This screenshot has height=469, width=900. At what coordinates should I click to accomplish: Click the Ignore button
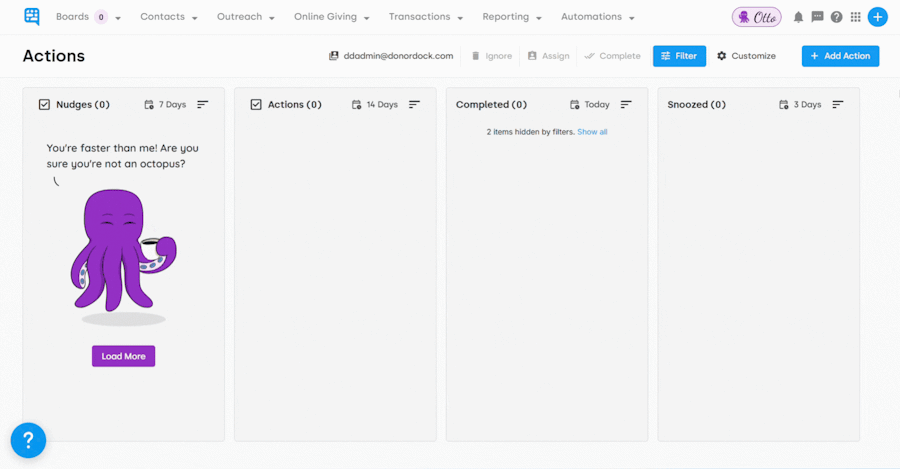tap(492, 56)
